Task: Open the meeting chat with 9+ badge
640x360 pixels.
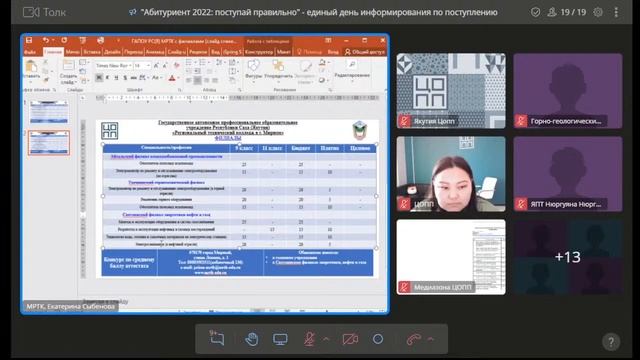Action: pos(217,338)
